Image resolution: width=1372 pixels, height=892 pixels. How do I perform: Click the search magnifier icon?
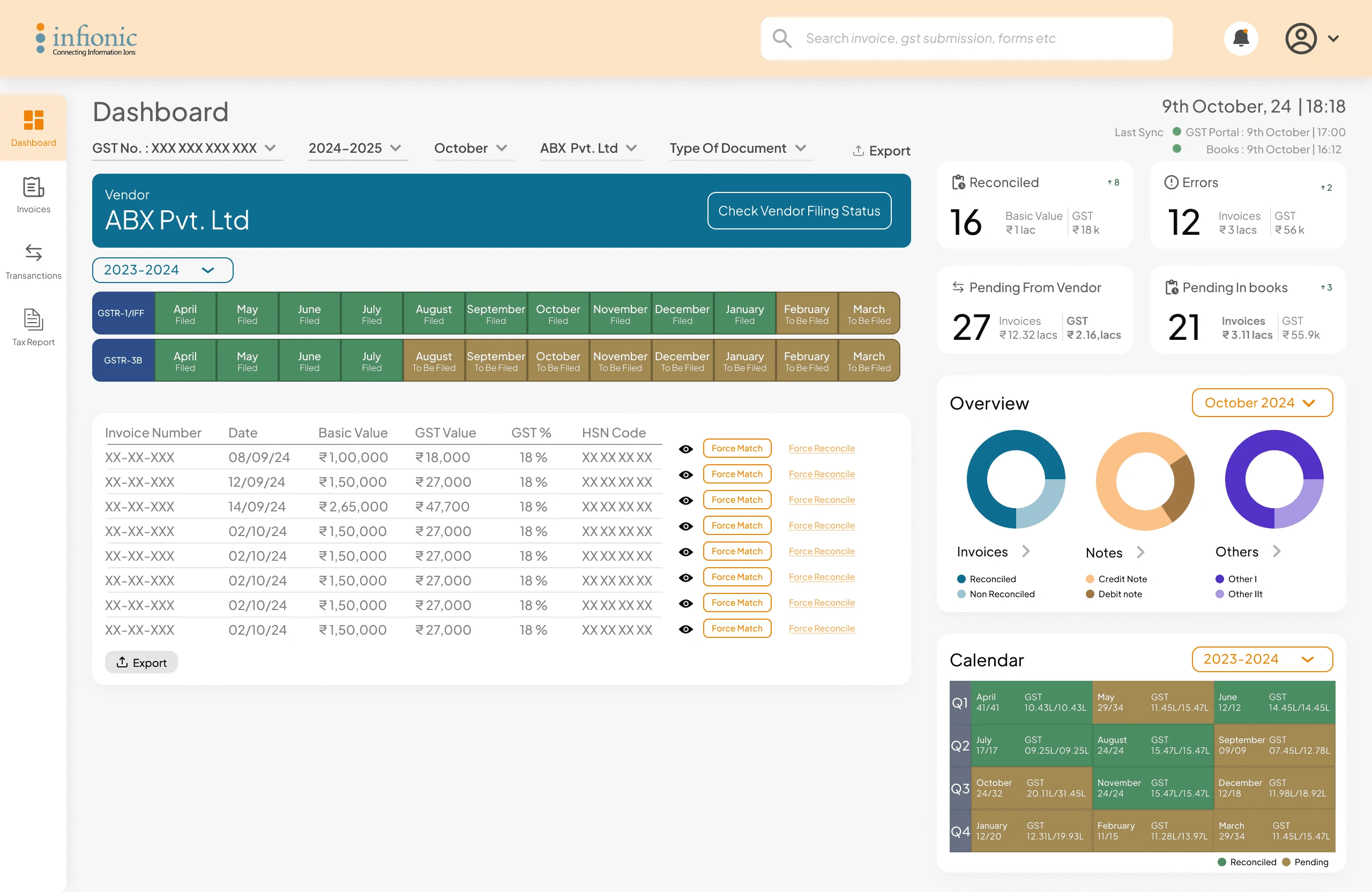[782, 38]
